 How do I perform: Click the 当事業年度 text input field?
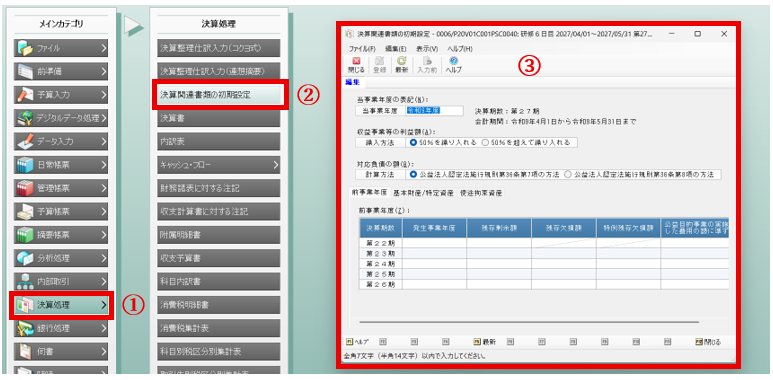[x=434, y=111]
